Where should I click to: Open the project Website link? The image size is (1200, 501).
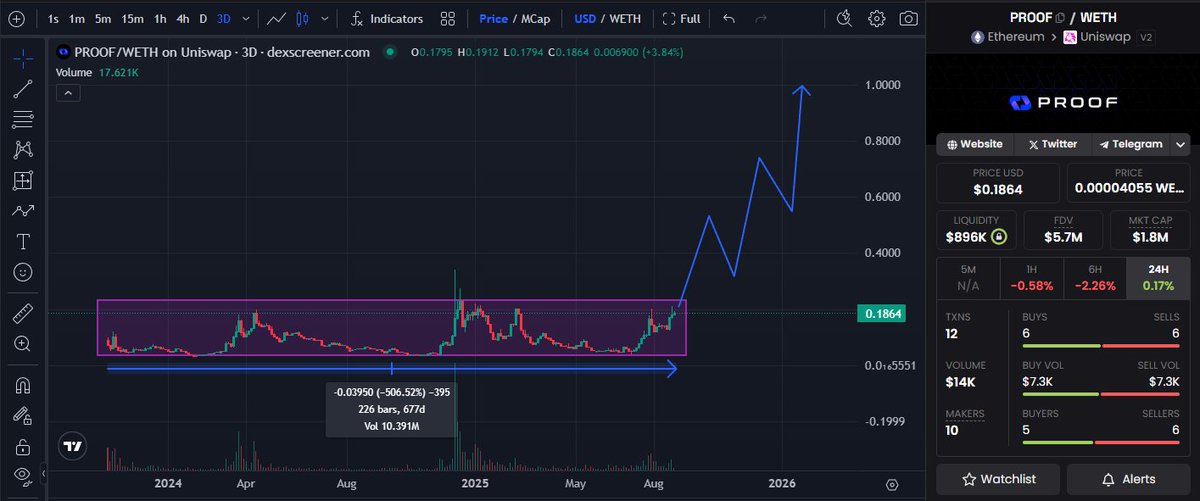pyautogui.click(x=975, y=144)
